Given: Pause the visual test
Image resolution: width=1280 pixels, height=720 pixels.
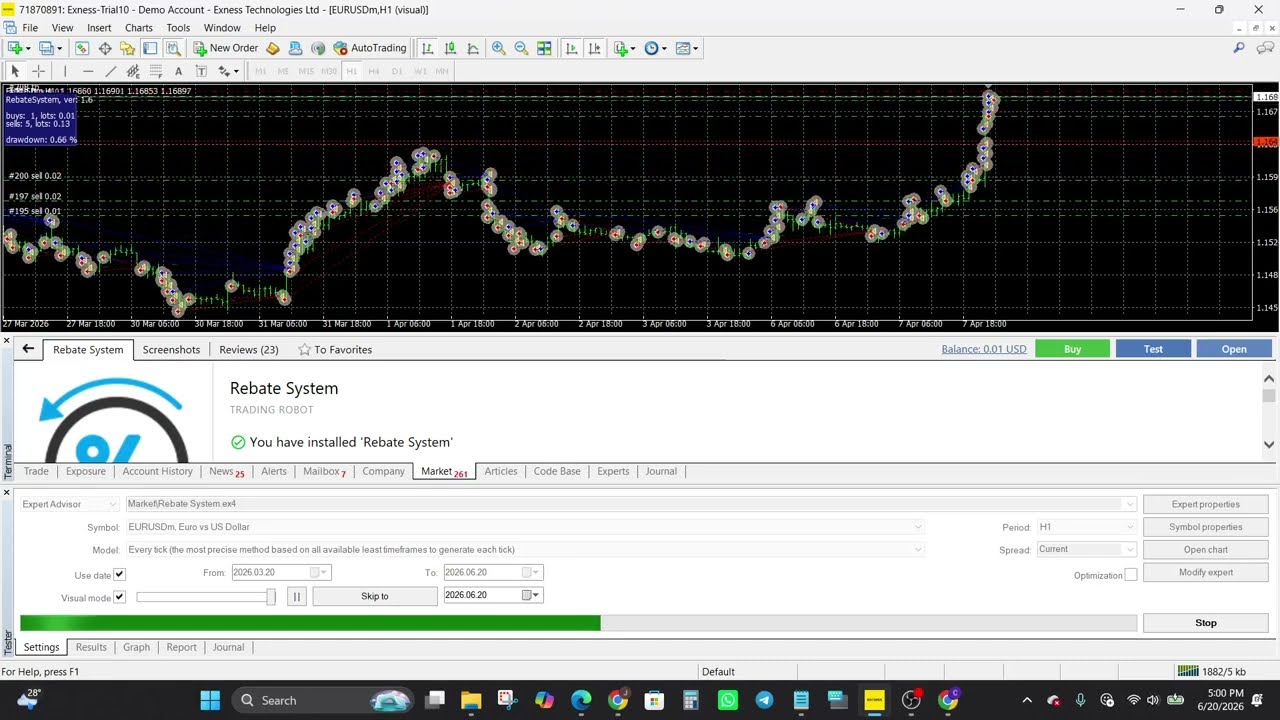Looking at the screenshot, I should pyautogui.click(x=296, y=596).
